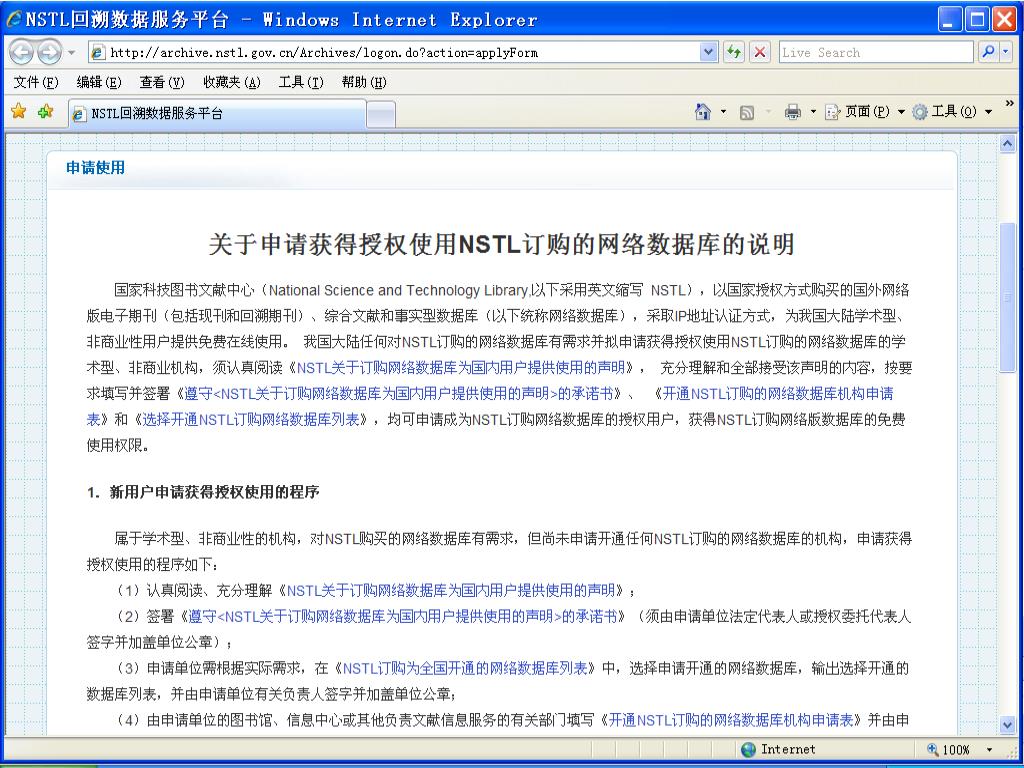Image resolution: width=1024 pixels, height=768 pixels.
Task: Click the vertical scrollbar thumb
Action: tap(1008, 297)
